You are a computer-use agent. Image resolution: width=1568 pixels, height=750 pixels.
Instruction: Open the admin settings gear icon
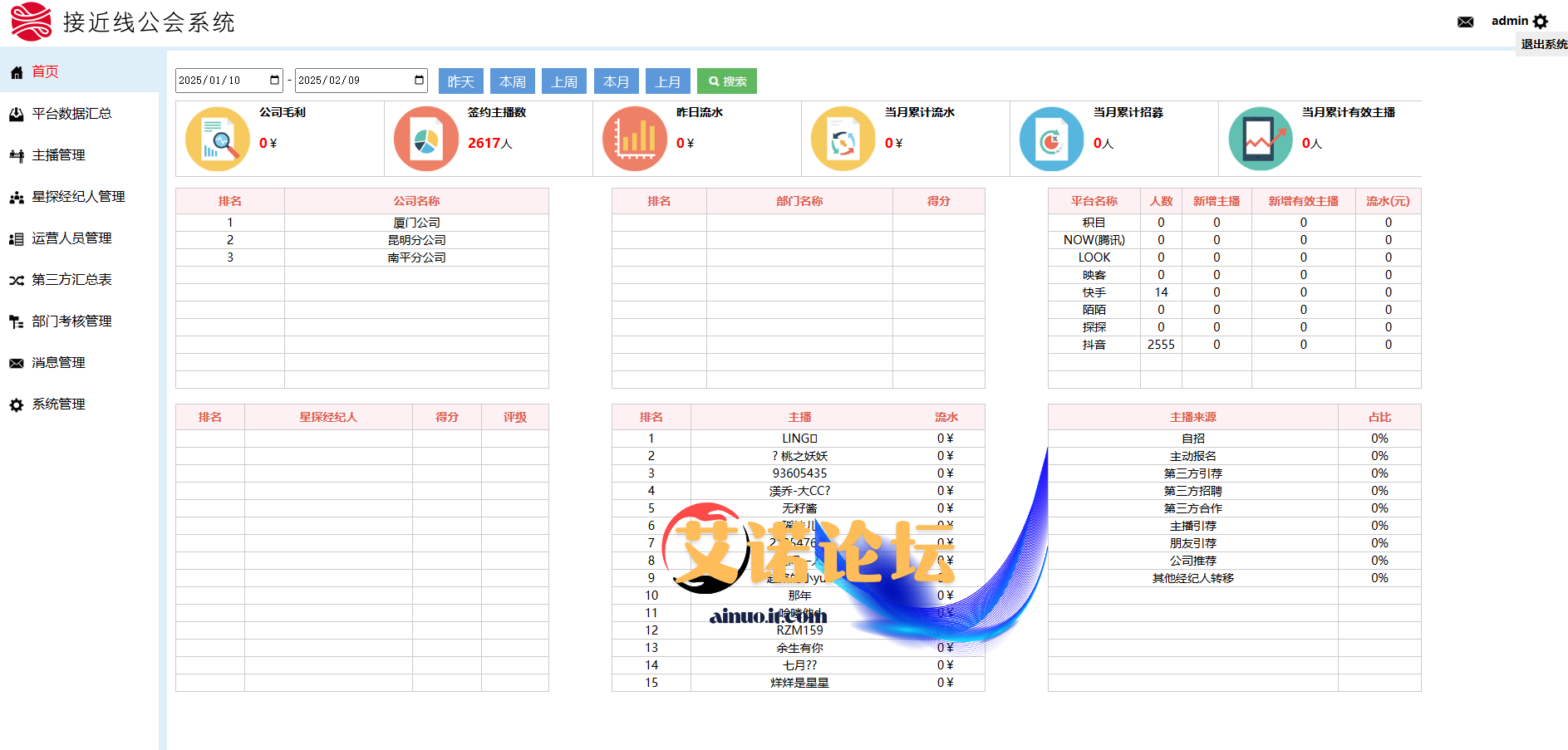tap(1541, 22)
